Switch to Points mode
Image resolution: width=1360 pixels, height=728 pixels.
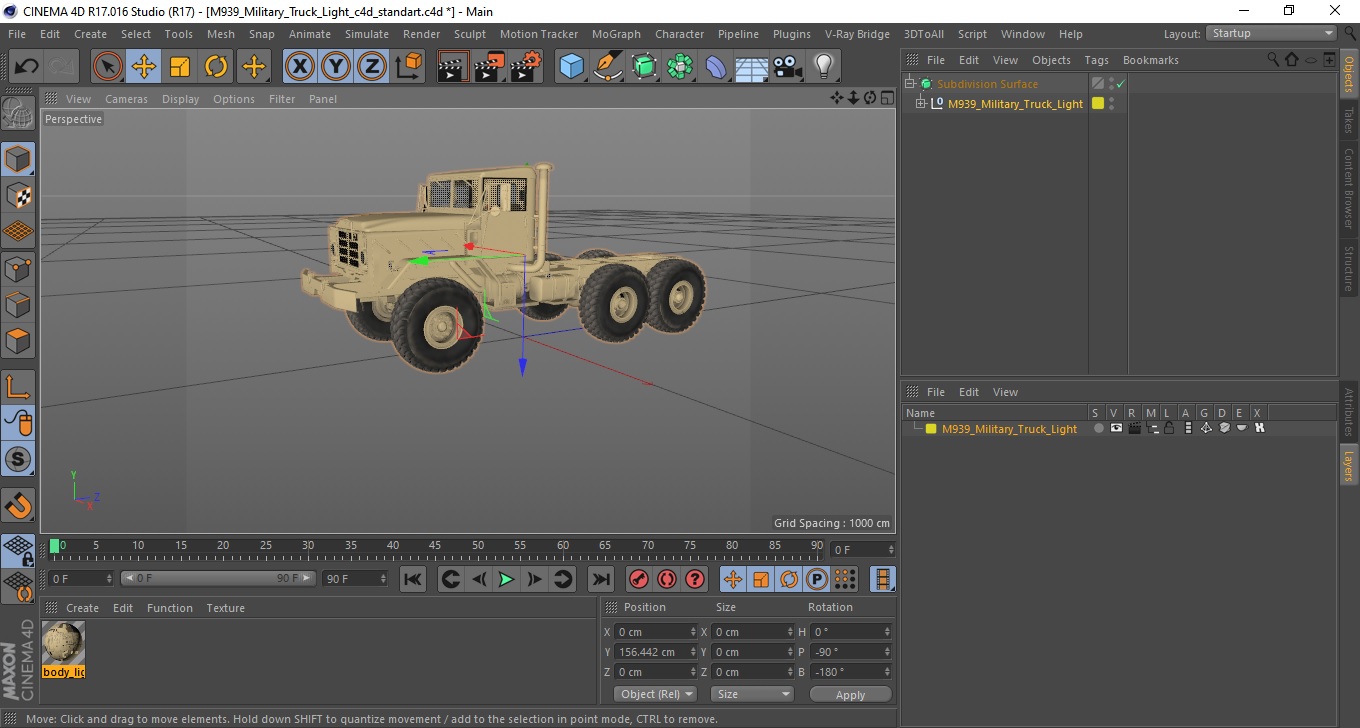(x=18, y=268)
